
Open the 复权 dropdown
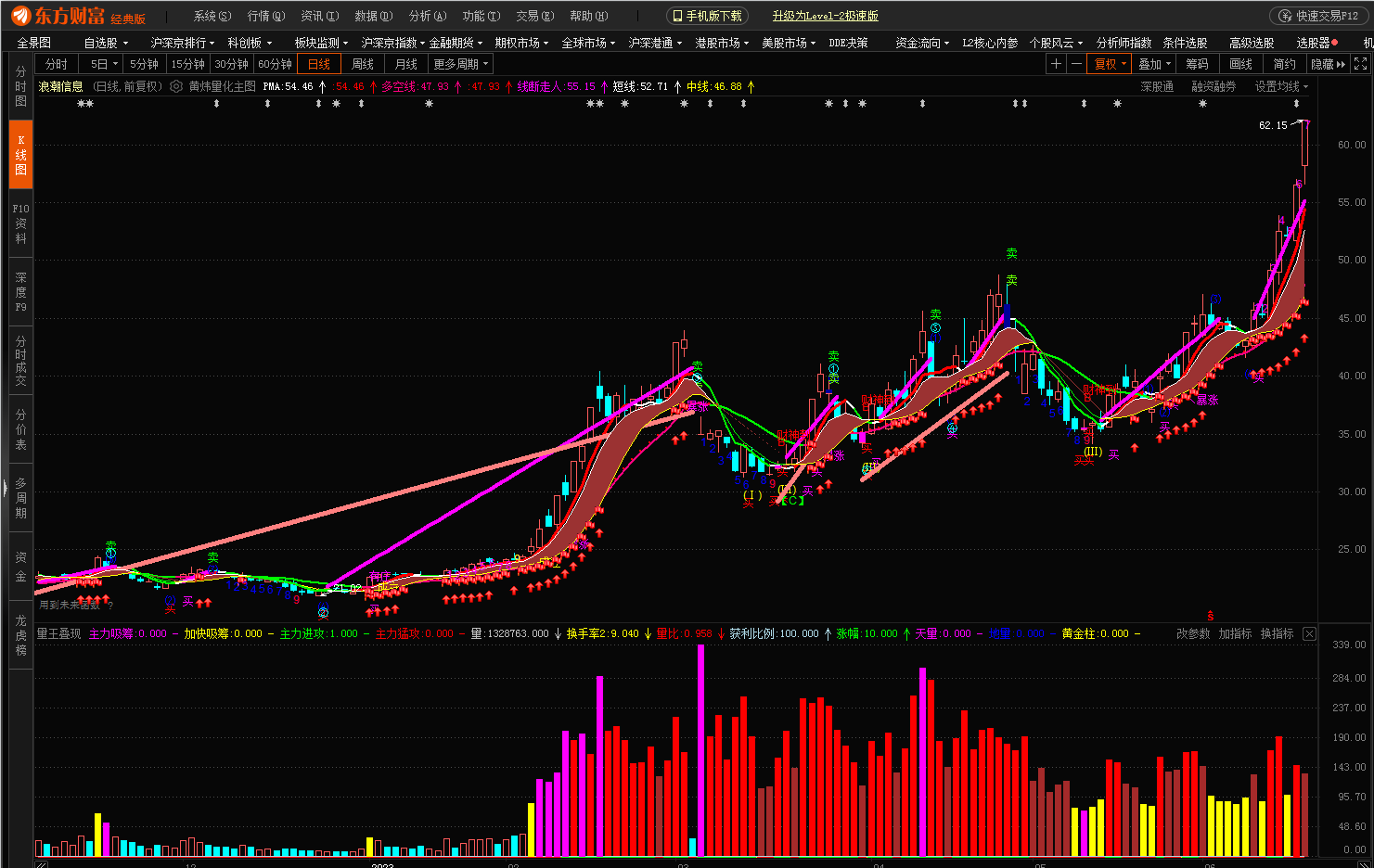1111,64
